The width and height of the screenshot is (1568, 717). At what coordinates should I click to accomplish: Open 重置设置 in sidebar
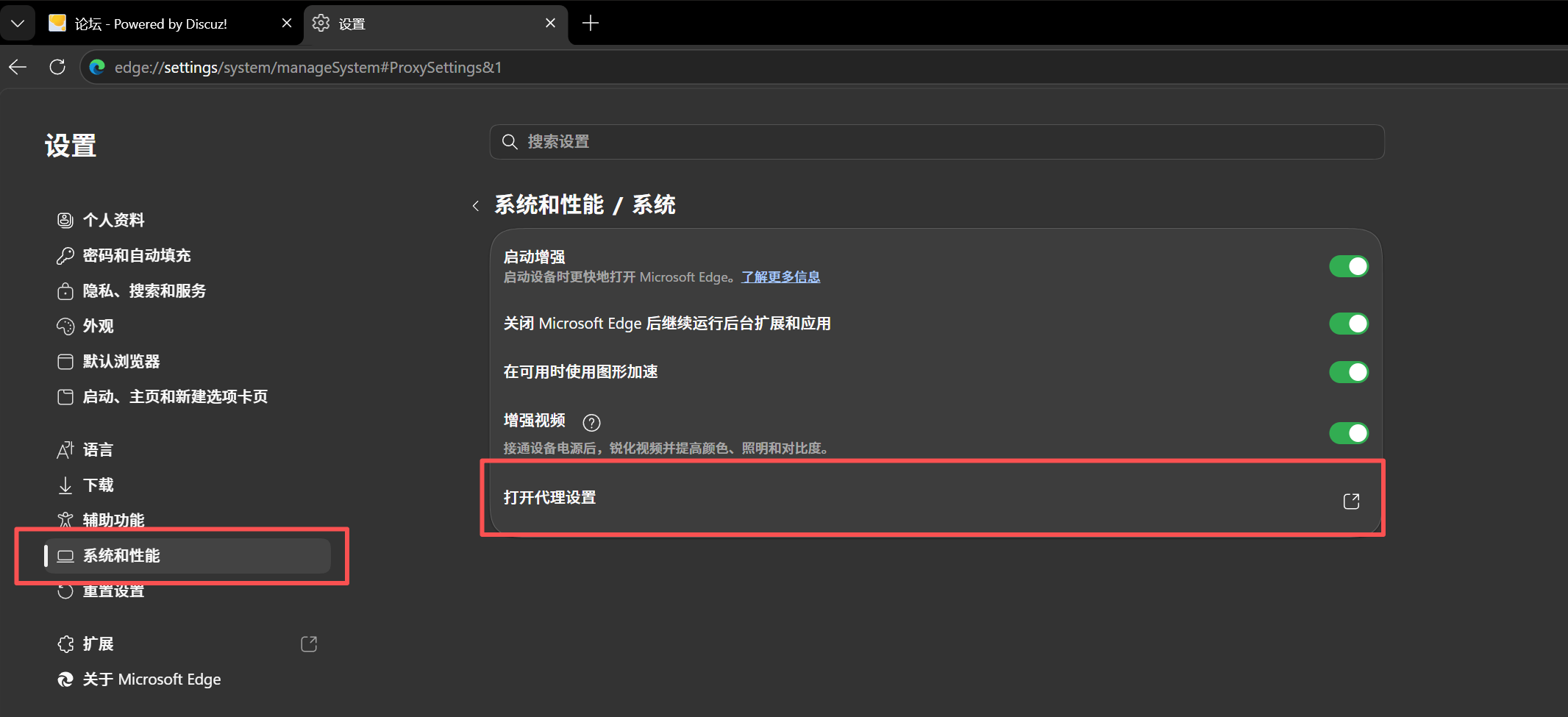188,591
